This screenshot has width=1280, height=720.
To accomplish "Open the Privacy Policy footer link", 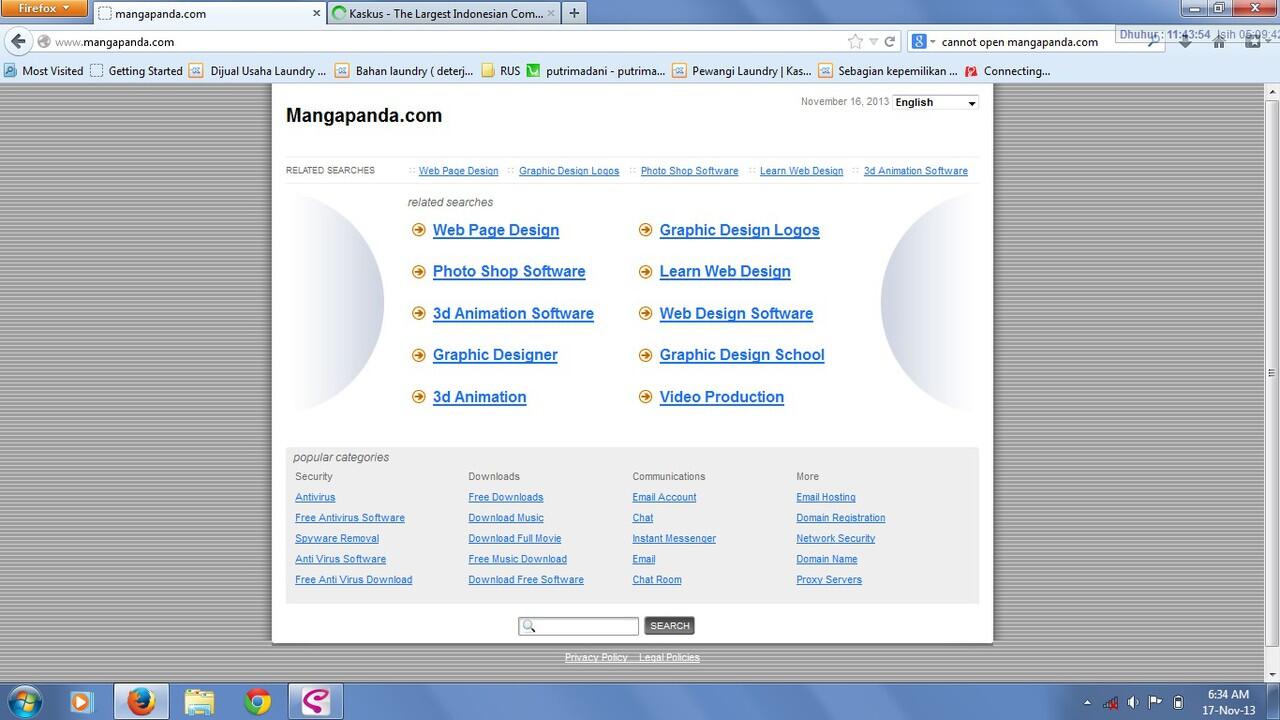I will pyautogui.click(x=596, y=657).
